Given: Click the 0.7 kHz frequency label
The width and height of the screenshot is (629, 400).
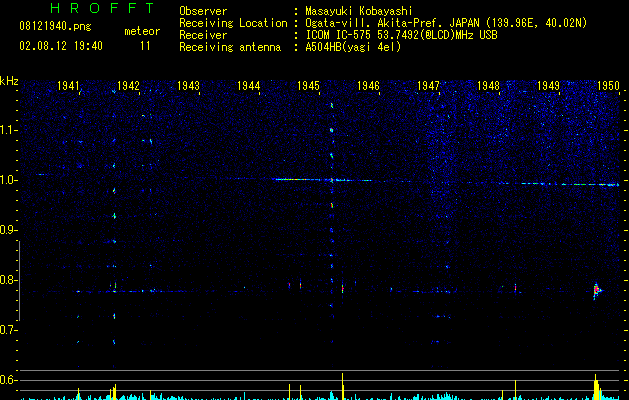Looking at the screenshot, I should click(x=8, y=330).
